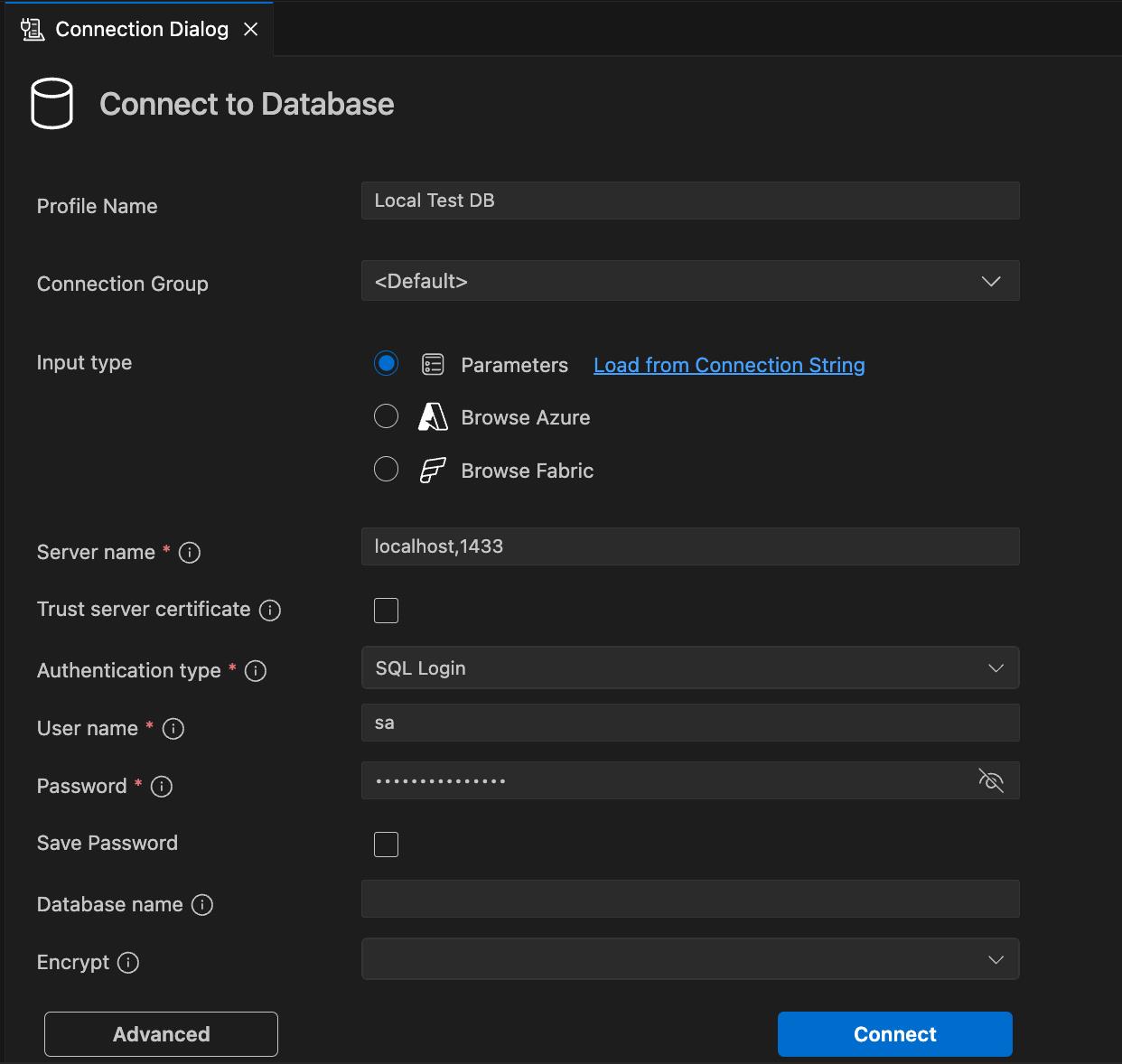Click the Authentication type info icon
This screenshot has height=1064, width=1122.
[256, 671]
